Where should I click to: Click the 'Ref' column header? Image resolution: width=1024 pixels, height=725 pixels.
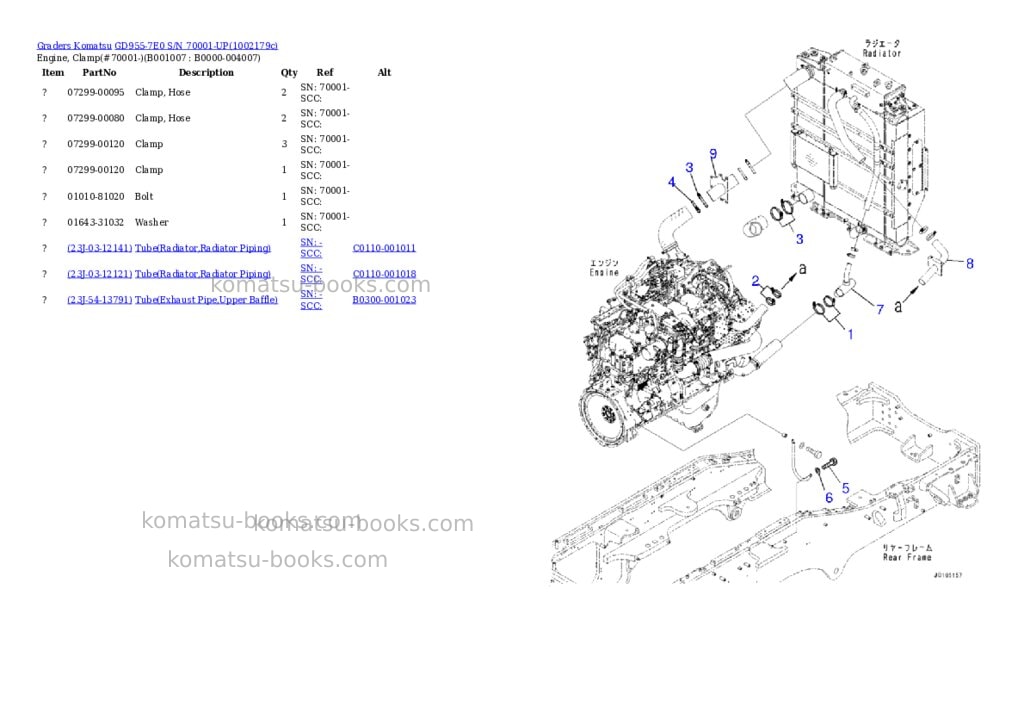tap(325, 72)
